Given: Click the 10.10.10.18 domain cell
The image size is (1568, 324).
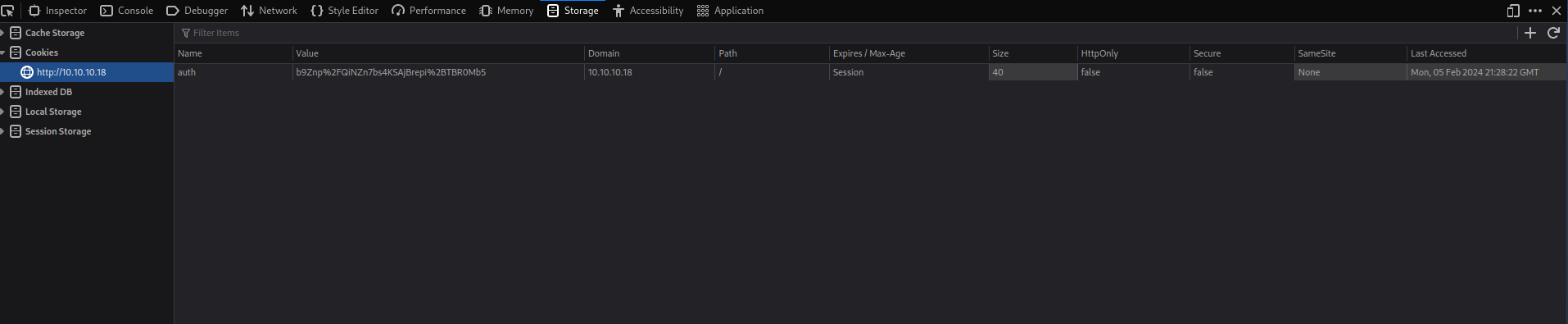Looking at the screenshot, I should [650, 72].
